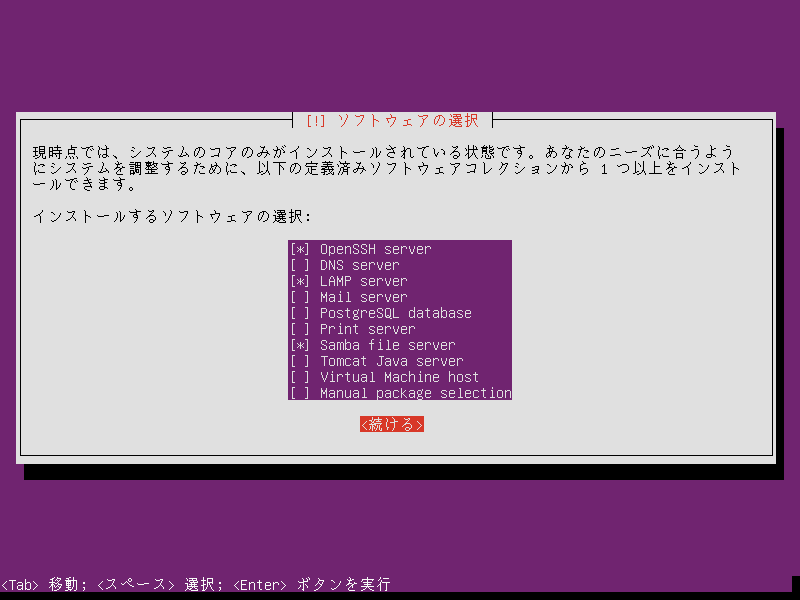Viewport: 800px width, 600px height.
Task: Uncheck the OpenSSH server checkbox
Action: [300, 249]
